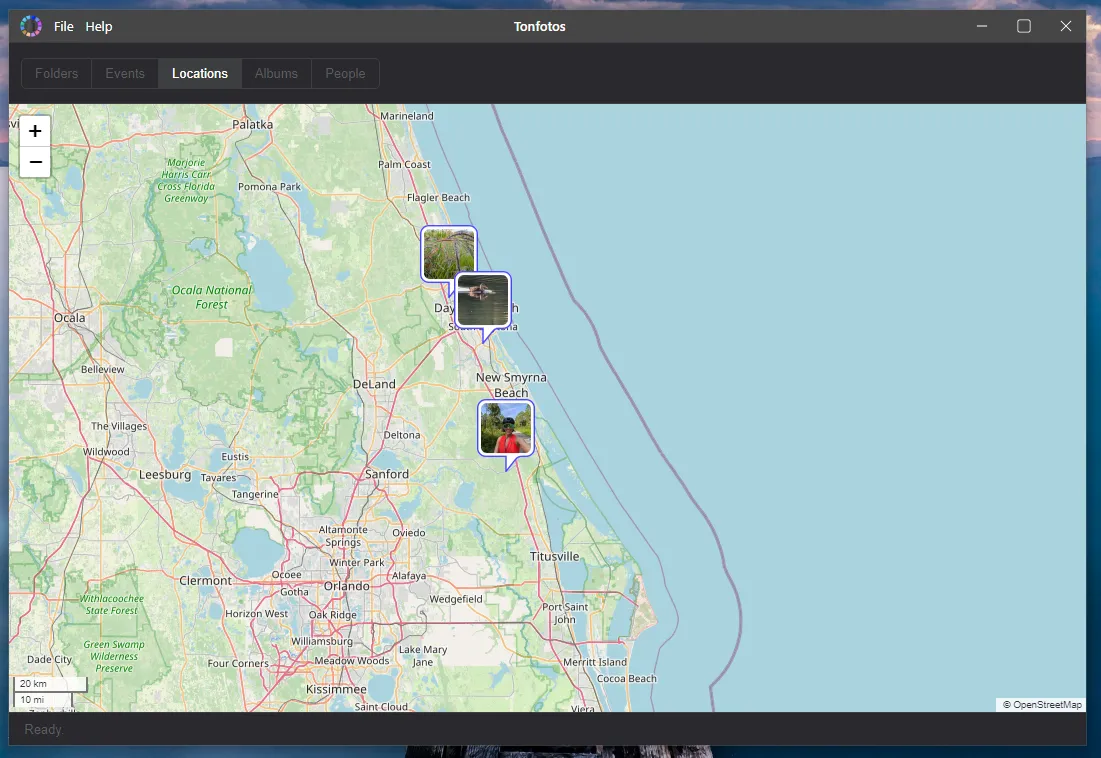Switch to the People tab
The image size is (1101, 758).
(x=345, y=73)
